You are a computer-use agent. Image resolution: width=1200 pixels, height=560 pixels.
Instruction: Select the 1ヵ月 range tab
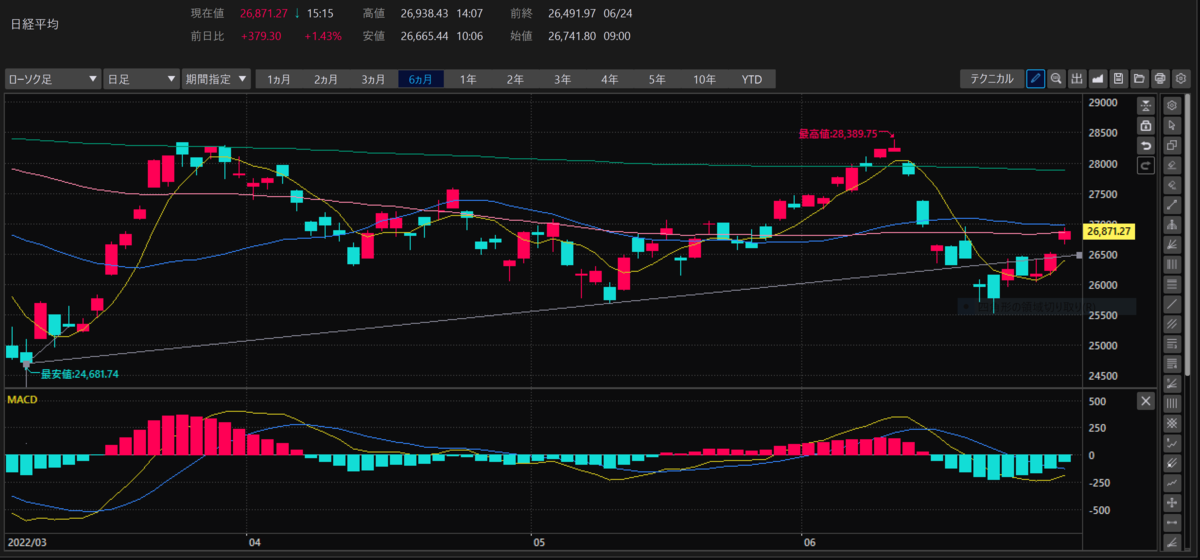pos(279,78)
